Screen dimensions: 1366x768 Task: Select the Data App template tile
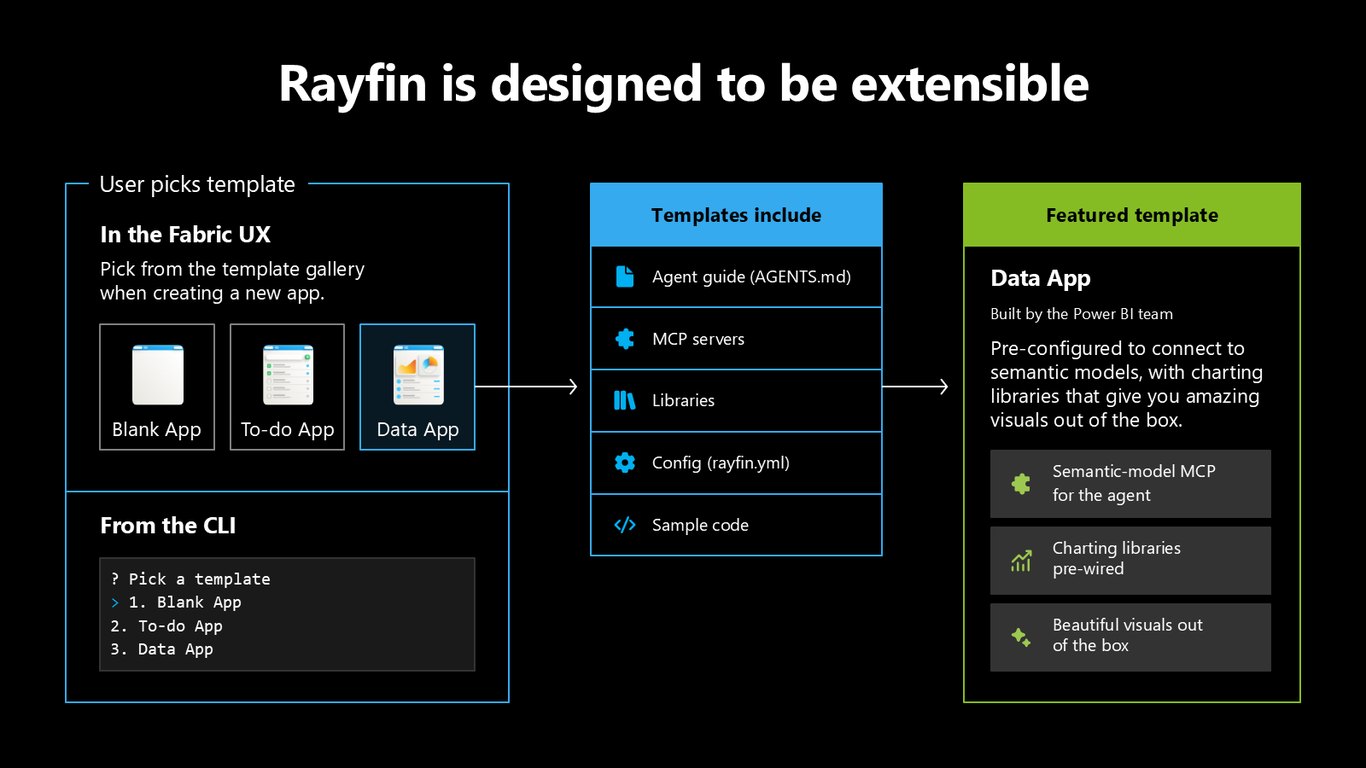[x=417, y=387]
